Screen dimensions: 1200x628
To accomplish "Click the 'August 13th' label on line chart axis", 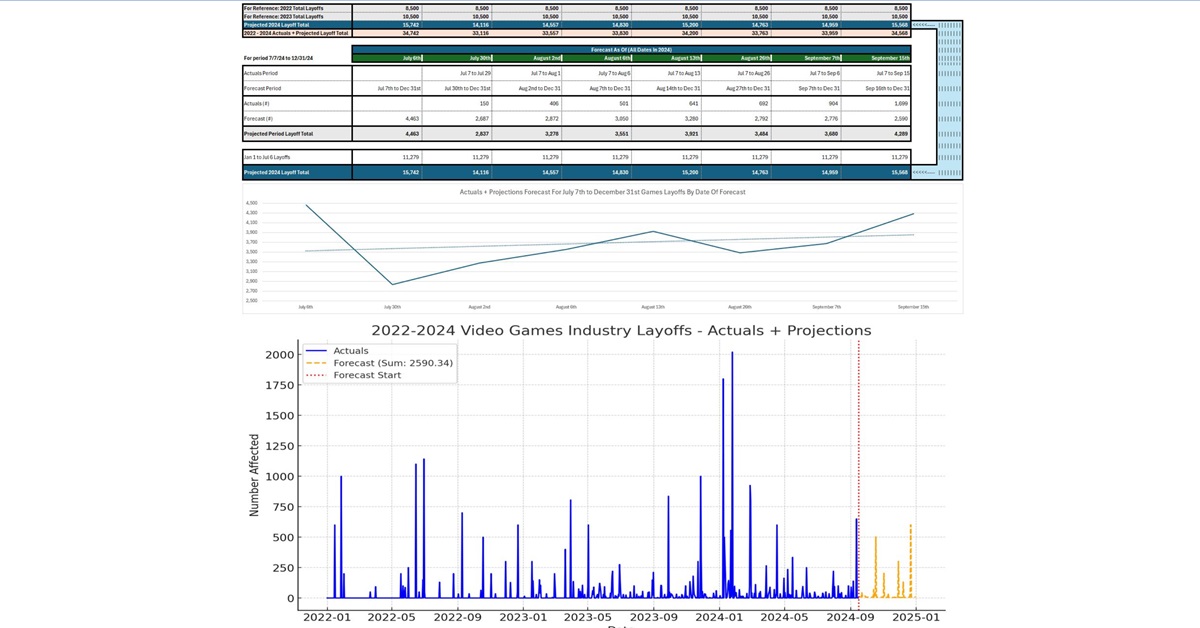I will (x=653, y=308).
